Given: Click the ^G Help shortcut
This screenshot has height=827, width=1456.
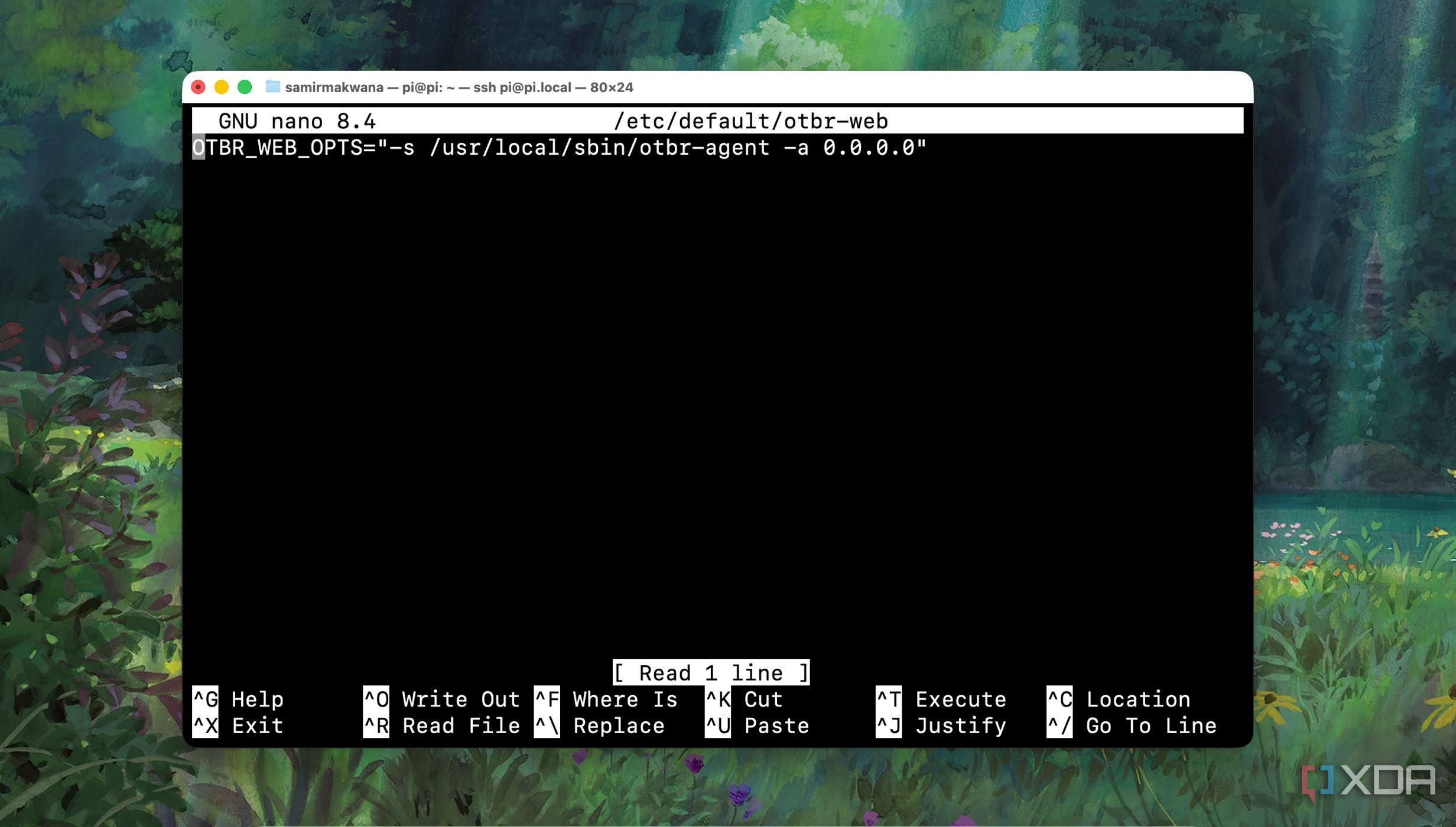Looking at the screenshot, I should pos(238,699).
